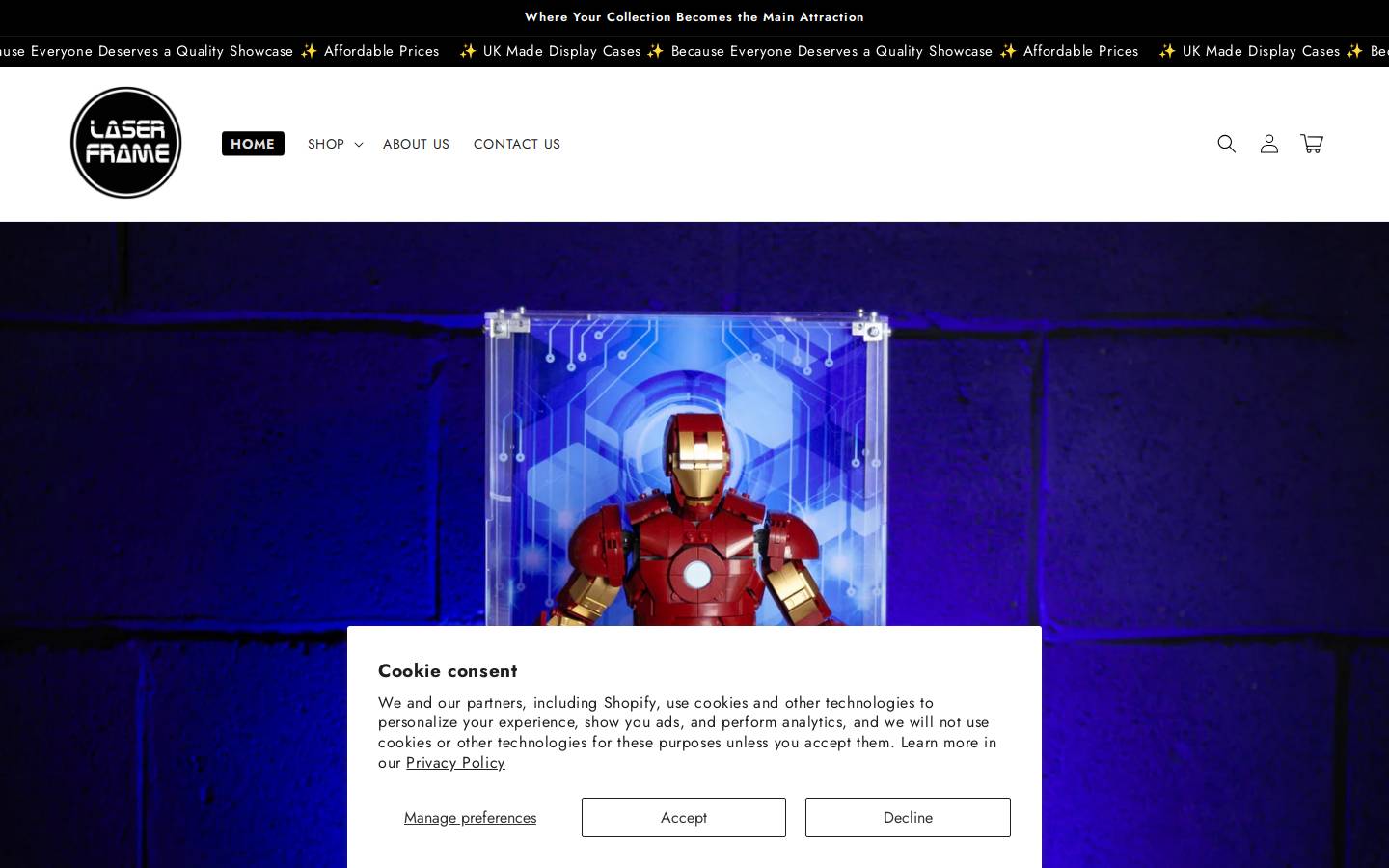This screenshot has width=1389, height=868.
Task: Click the Laser Frame logo
Action: click(x=126, y=143)
